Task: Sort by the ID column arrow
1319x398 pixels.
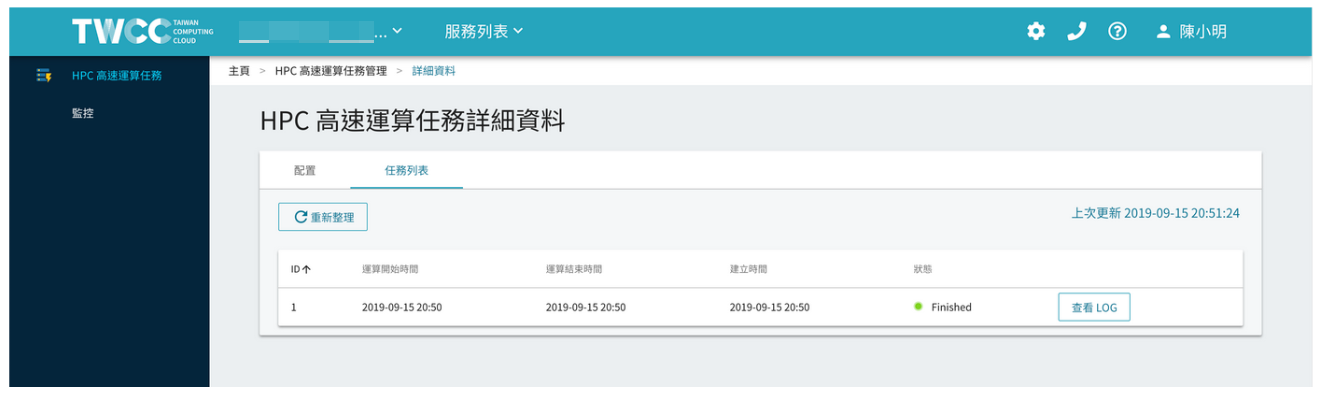Action: click(x=307, y=269)
